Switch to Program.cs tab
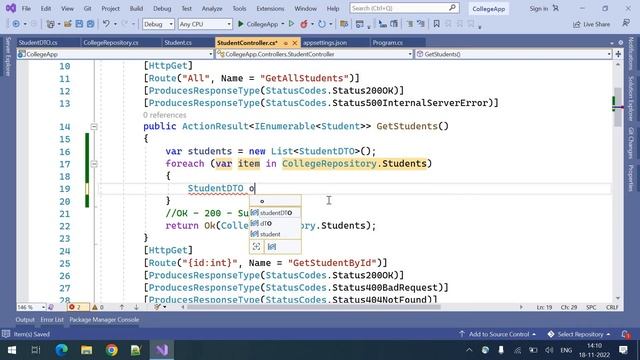The image size is (640, 360). point(387,42)
